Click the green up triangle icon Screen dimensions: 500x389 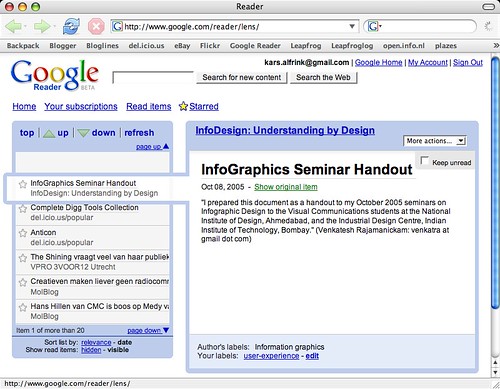point(49,133)
